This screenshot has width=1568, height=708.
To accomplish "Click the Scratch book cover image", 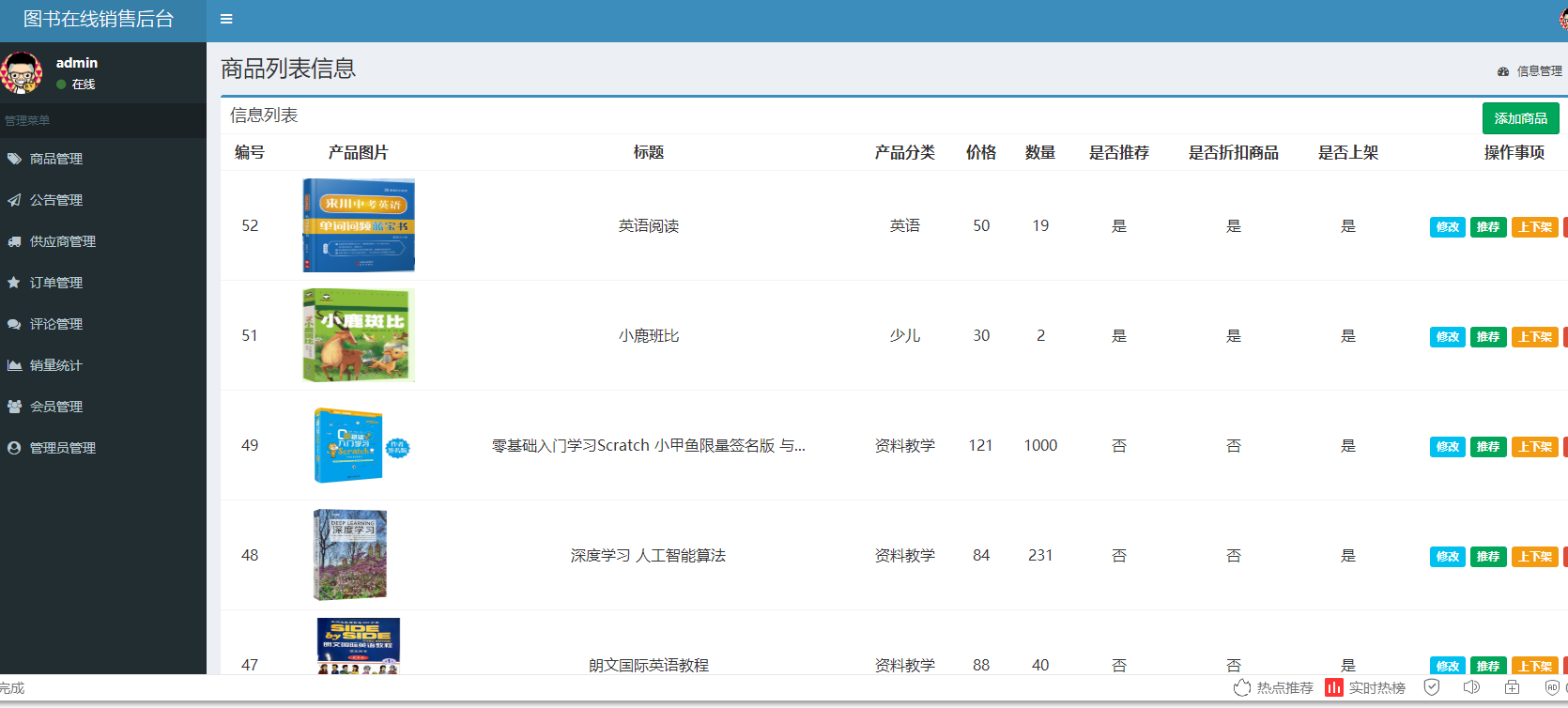I will click(359, 445).
